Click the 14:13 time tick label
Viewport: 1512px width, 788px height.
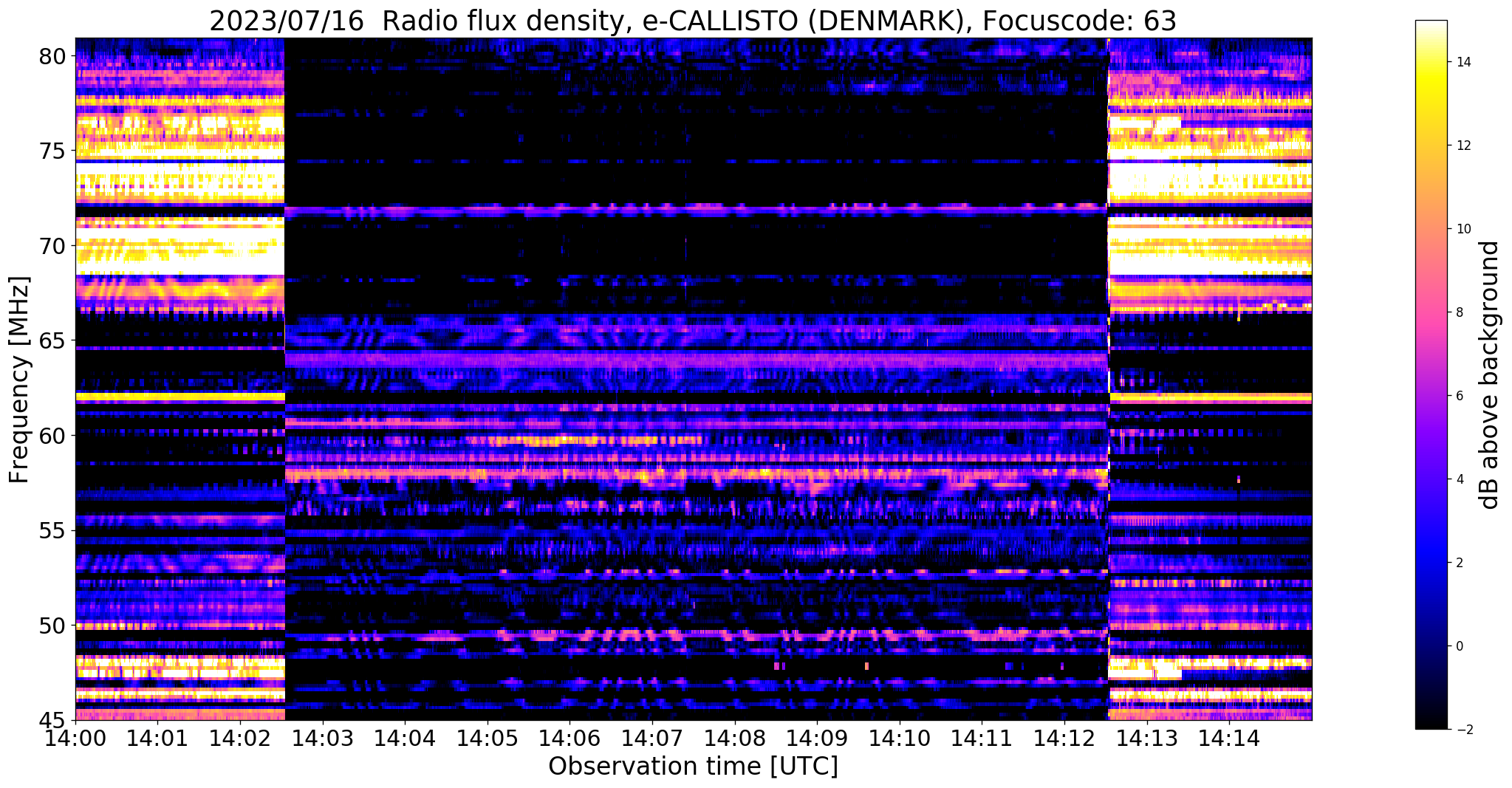coord(1147,737)
